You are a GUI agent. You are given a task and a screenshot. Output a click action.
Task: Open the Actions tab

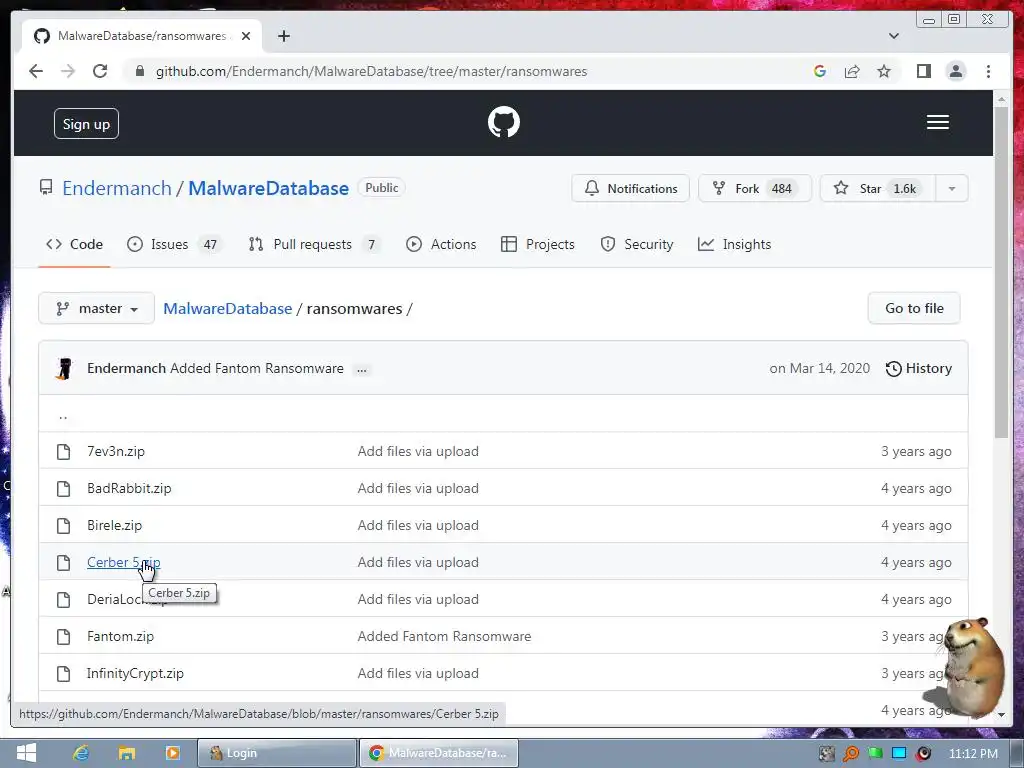point(441,244)
